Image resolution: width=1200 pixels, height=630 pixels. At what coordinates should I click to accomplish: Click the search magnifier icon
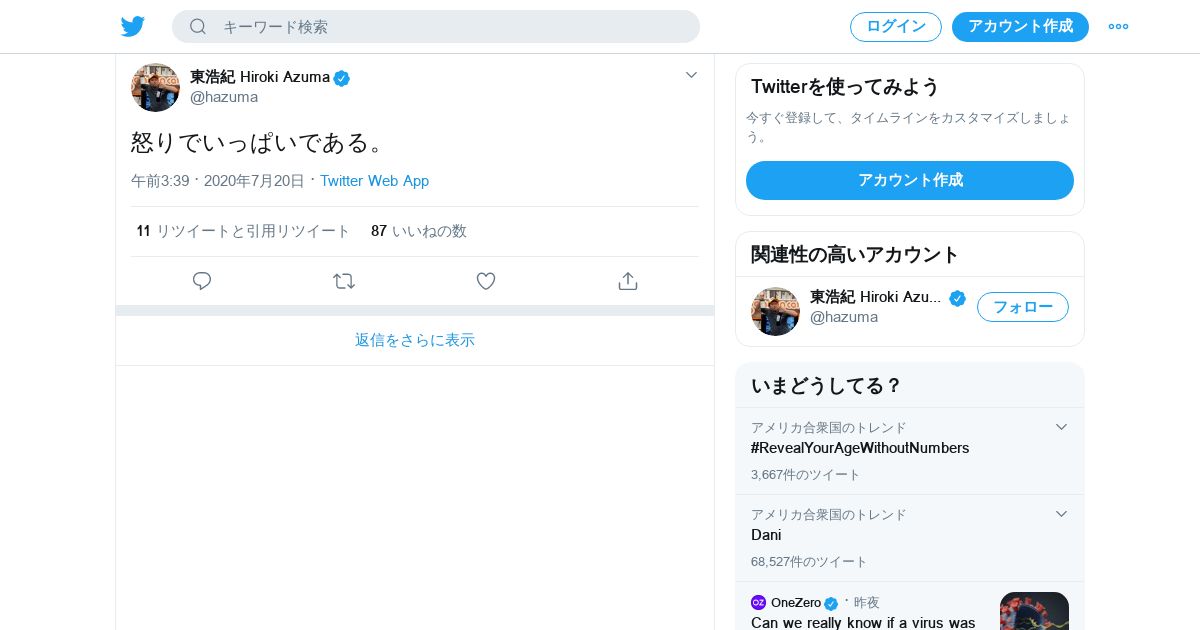click(x=198, y=27)
